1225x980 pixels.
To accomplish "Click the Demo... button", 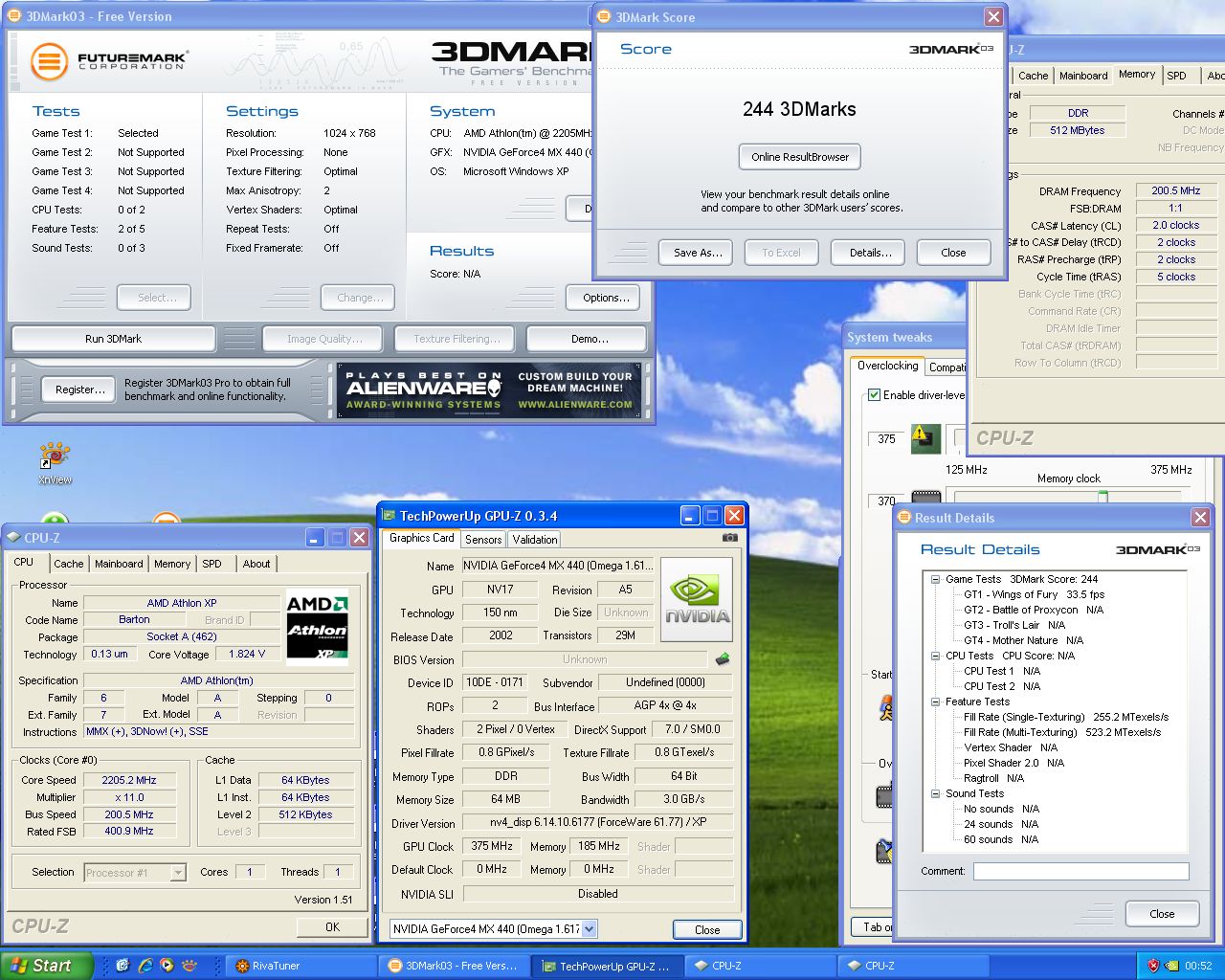I will 587,339.
